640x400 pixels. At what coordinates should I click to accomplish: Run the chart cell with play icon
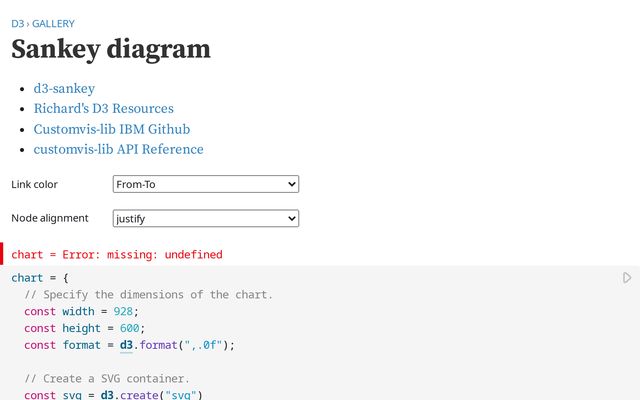(x=627, y=278)
